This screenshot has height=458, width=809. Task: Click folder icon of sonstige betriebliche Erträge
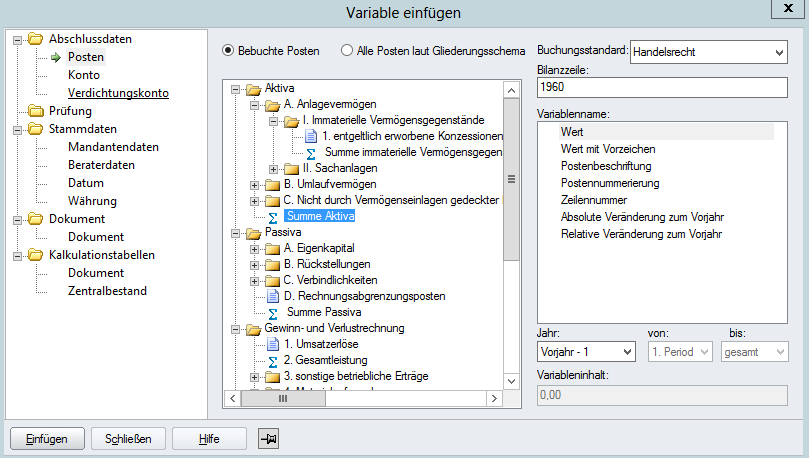pos(272,377)
